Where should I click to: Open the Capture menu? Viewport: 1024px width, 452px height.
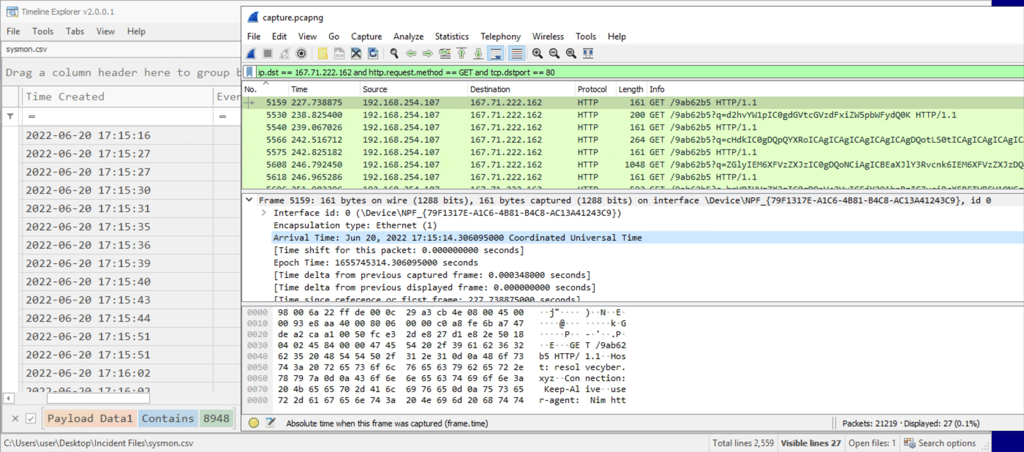pyautogui.click(x=366, y=37)
